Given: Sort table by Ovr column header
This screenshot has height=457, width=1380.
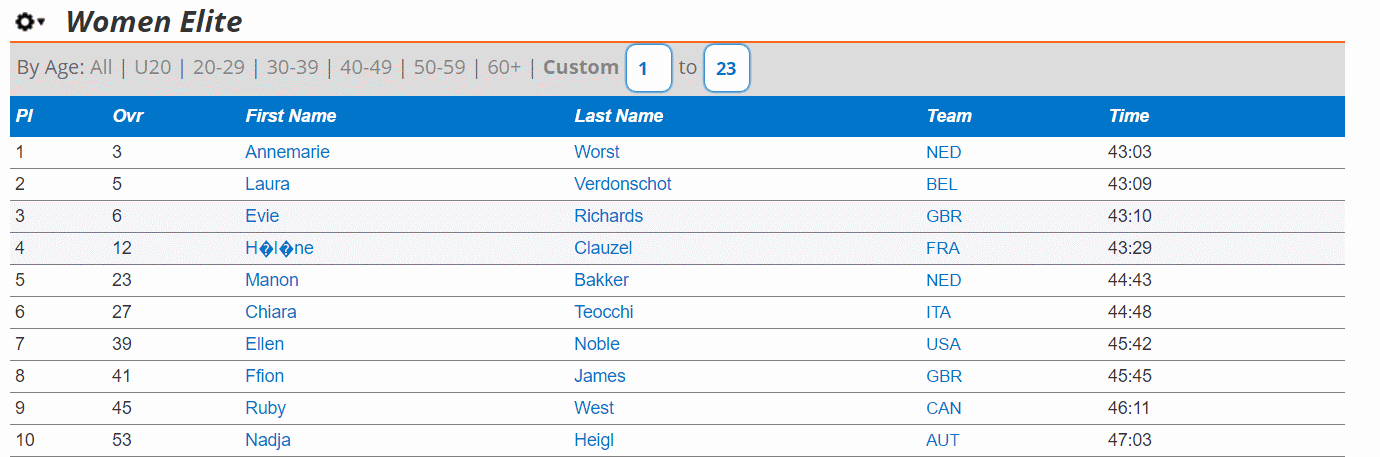Looking at the screenshot, I should 128,116.
